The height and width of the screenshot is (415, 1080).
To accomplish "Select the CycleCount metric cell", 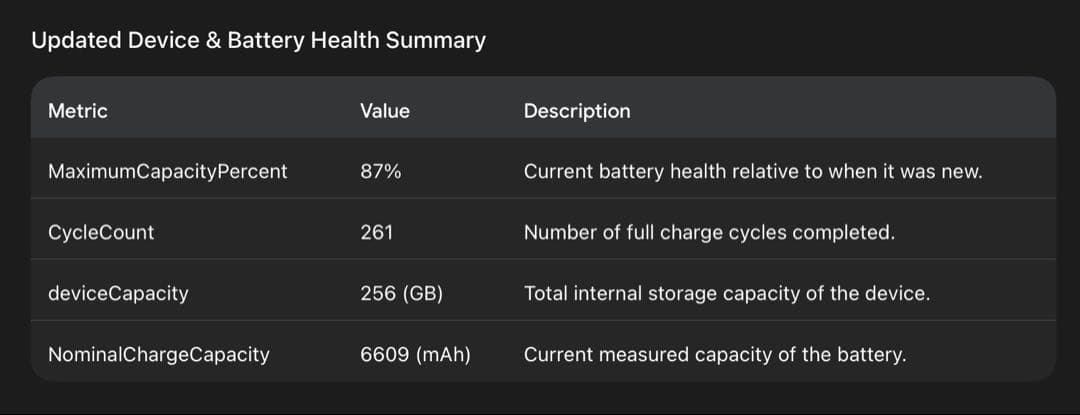I will (101, 233).
